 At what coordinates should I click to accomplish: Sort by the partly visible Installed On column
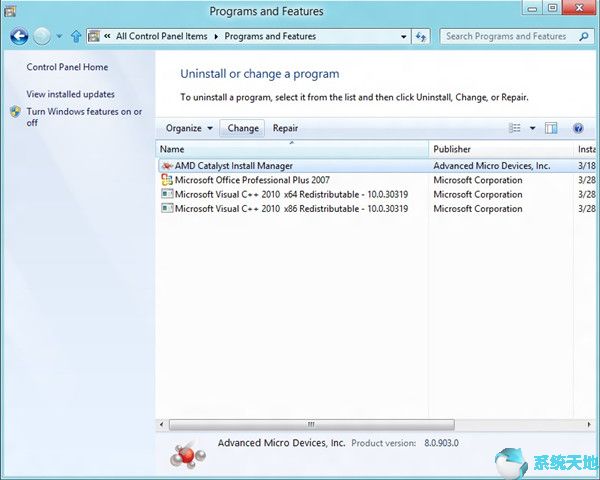[x=586, y=149]
